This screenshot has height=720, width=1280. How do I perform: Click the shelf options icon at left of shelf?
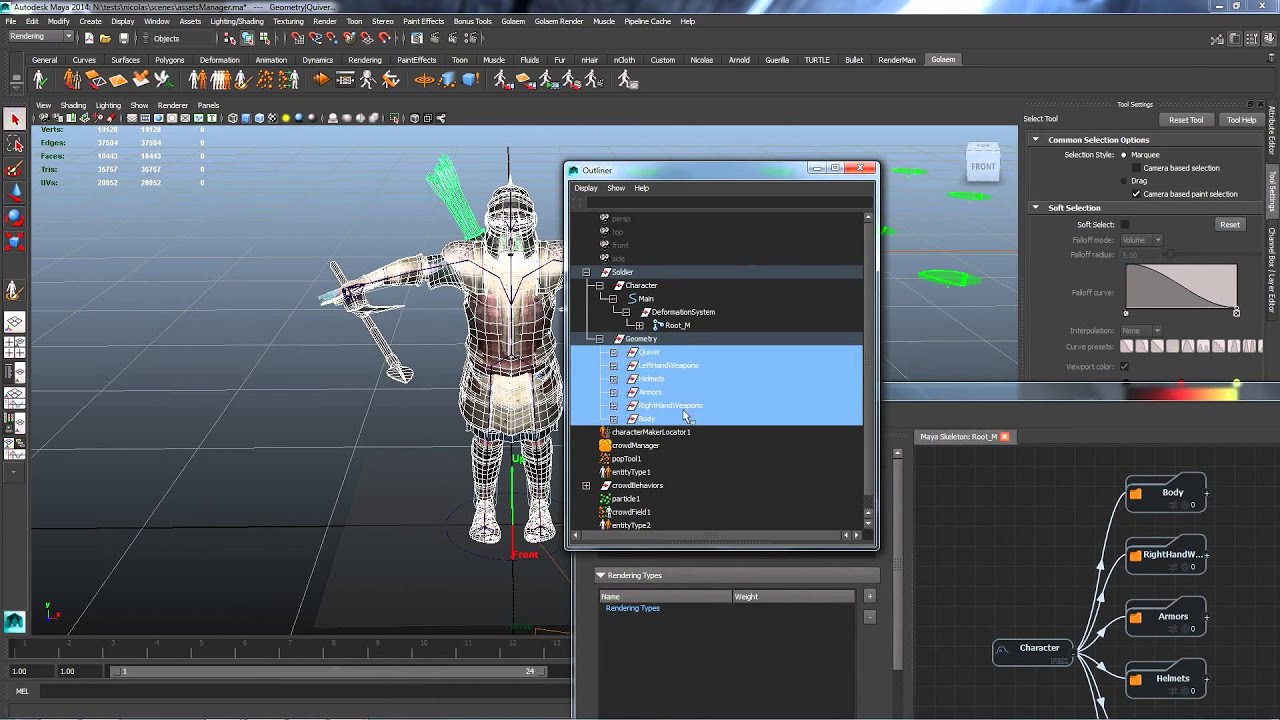tap(14, 81)
